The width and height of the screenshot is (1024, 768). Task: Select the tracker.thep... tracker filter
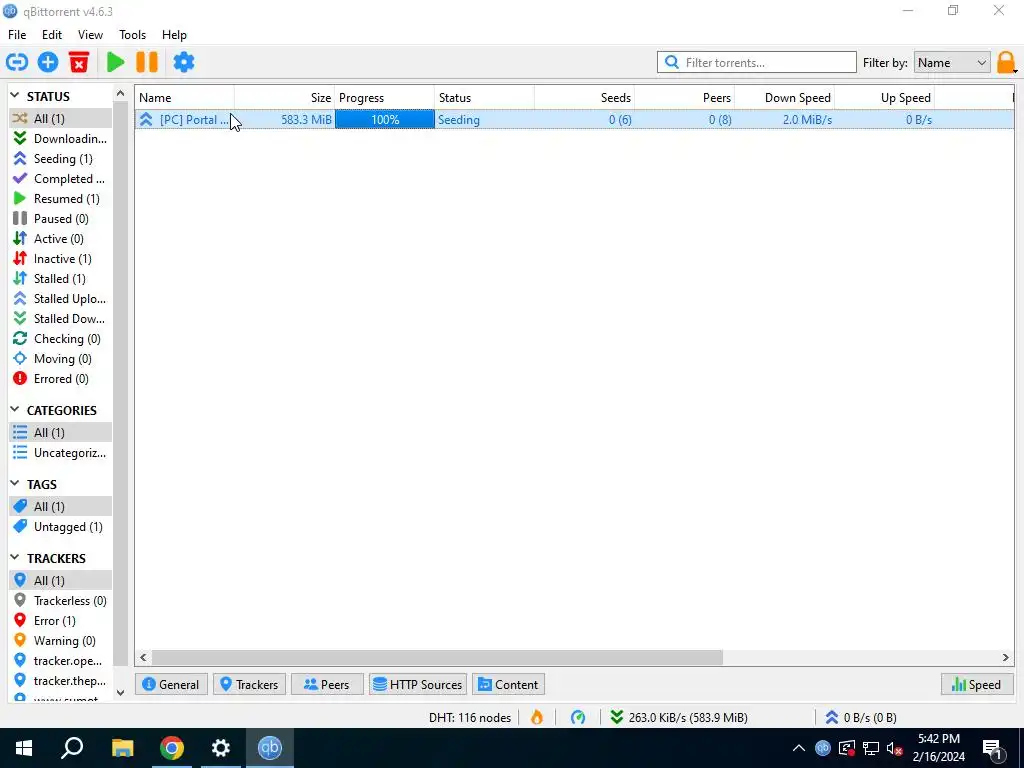(60, 680)
